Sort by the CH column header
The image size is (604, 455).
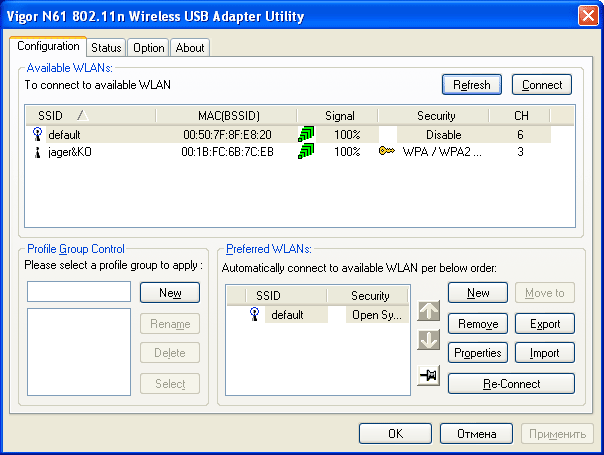tap(521, 116)
